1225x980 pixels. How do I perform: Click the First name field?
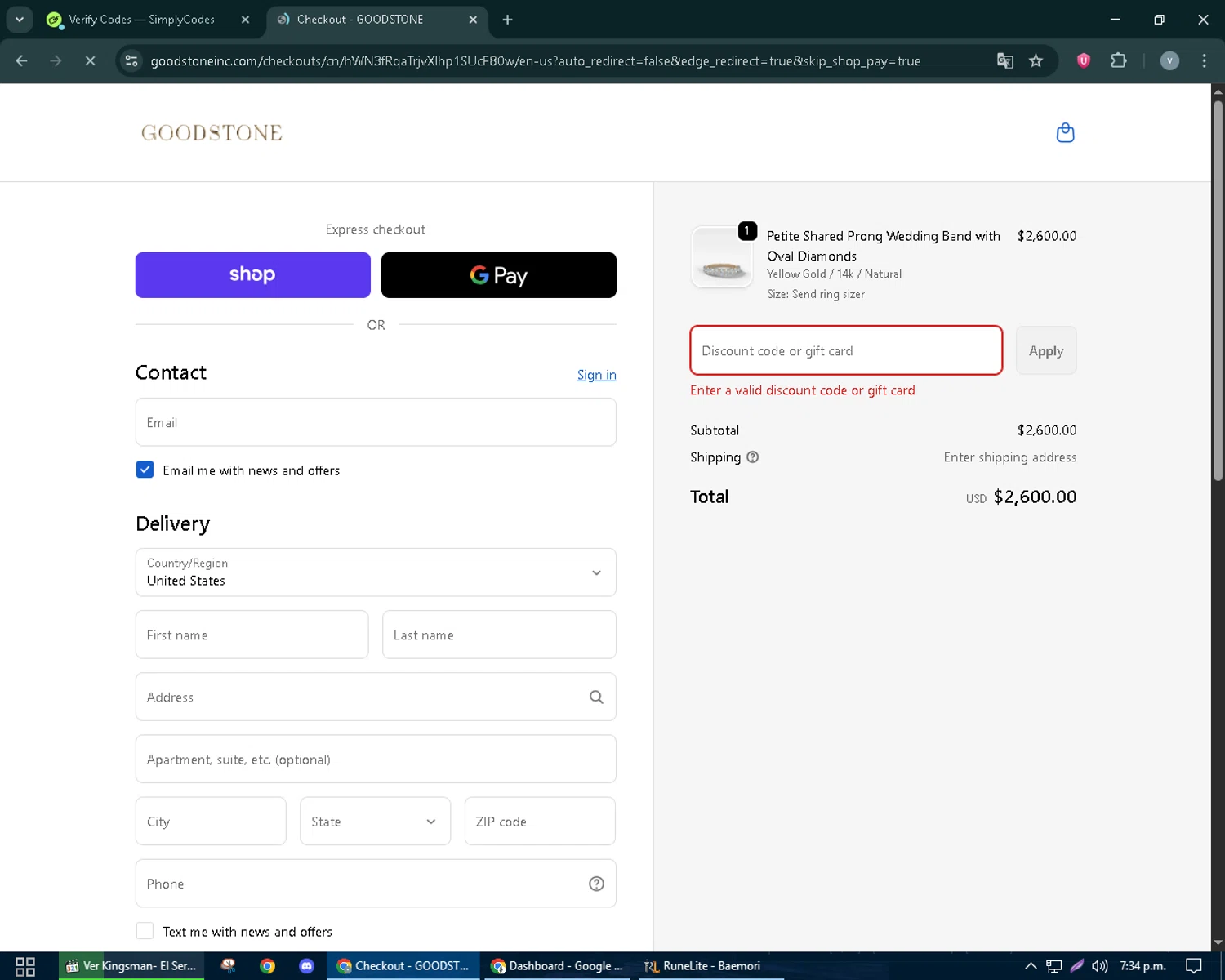coord(252,635)
